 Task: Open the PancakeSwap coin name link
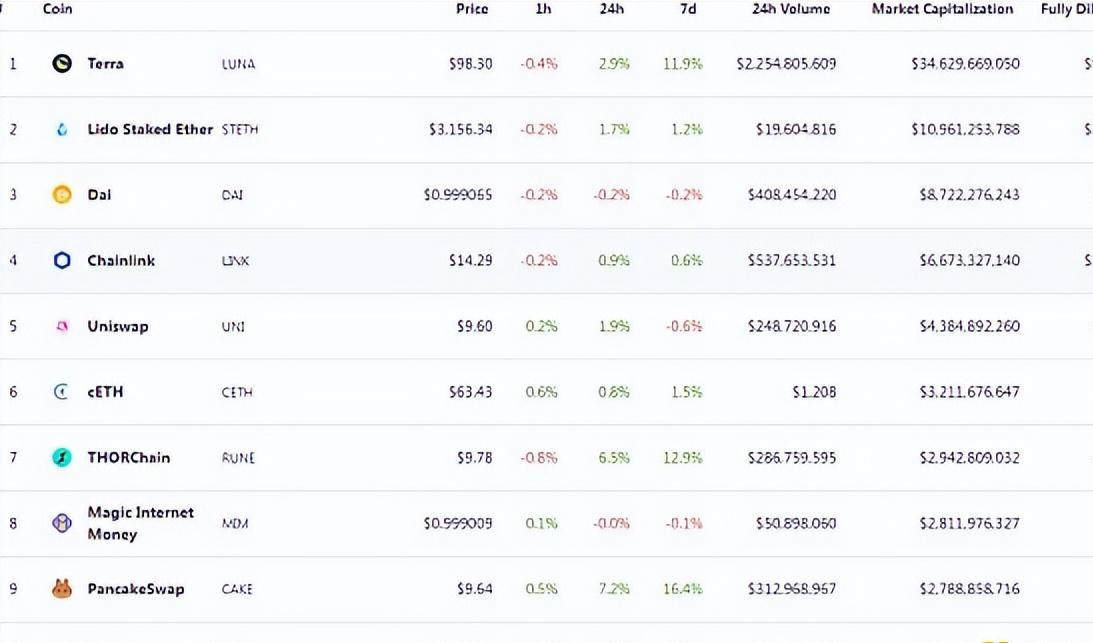point(135,589)
